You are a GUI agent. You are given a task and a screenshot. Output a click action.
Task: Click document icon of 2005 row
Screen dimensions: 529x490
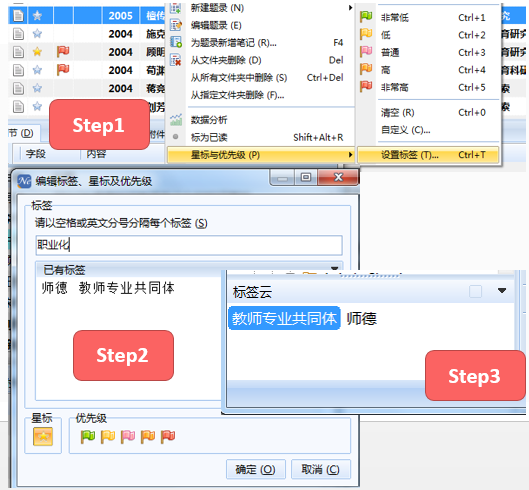tap(18, 16)
